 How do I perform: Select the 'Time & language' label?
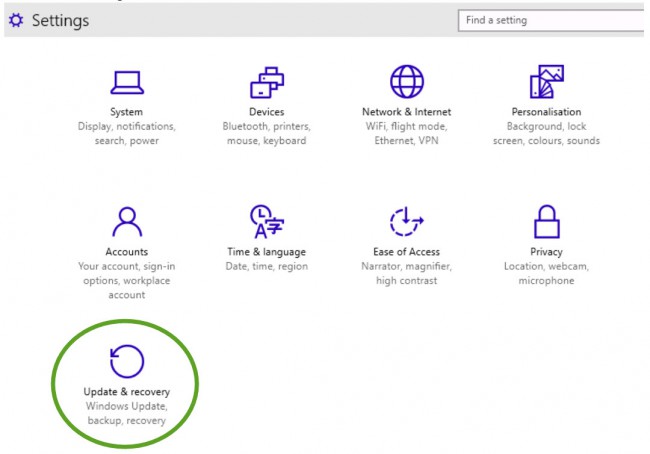[266, 252]
